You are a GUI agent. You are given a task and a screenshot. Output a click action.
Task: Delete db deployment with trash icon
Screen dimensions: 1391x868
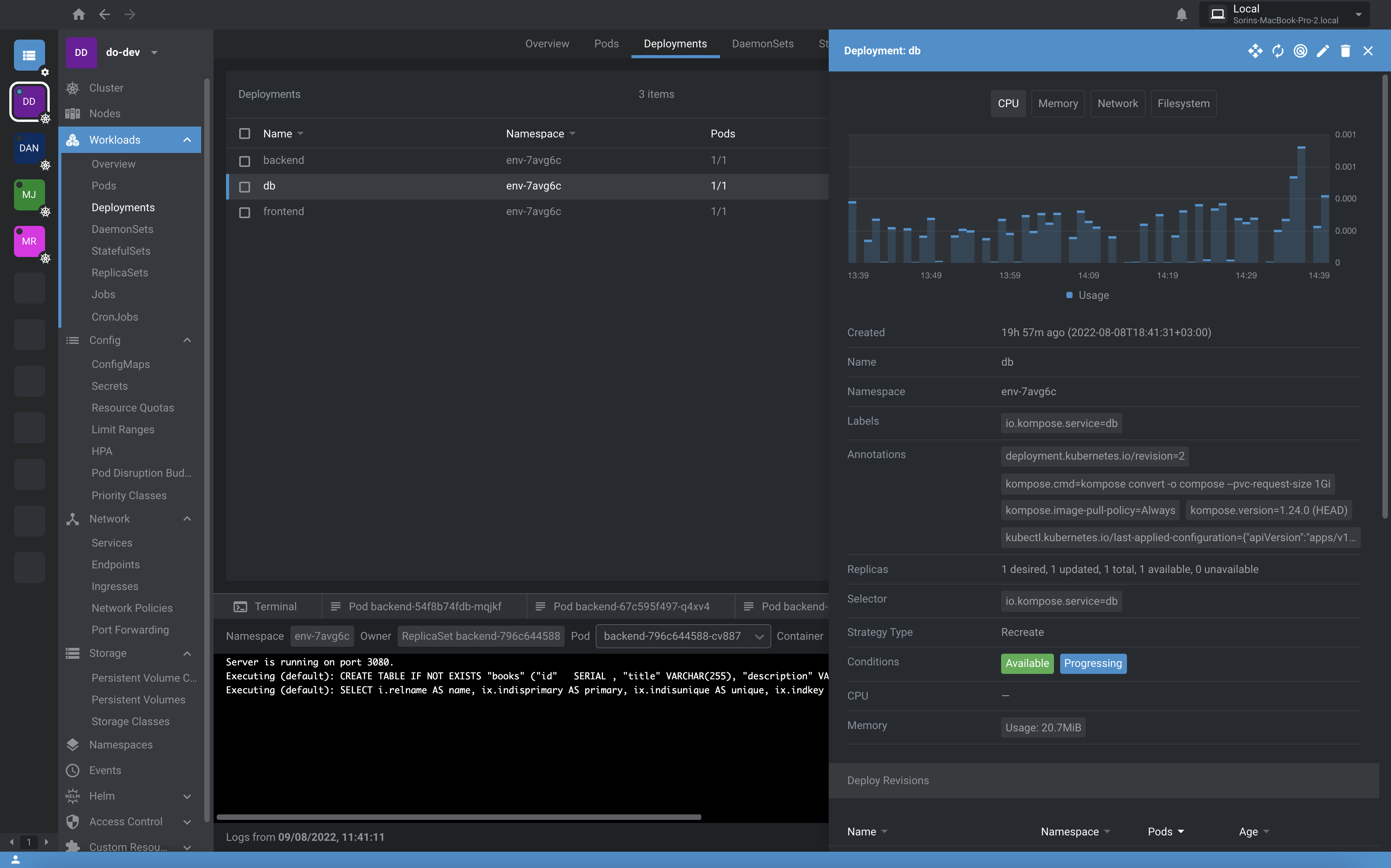click(x=1345, y=51)
